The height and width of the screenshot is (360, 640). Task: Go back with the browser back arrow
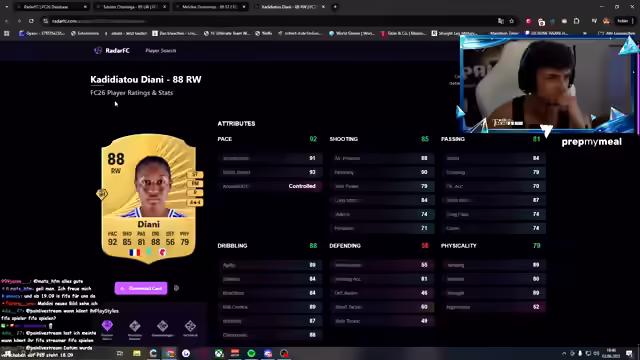(x=7, y=21)
